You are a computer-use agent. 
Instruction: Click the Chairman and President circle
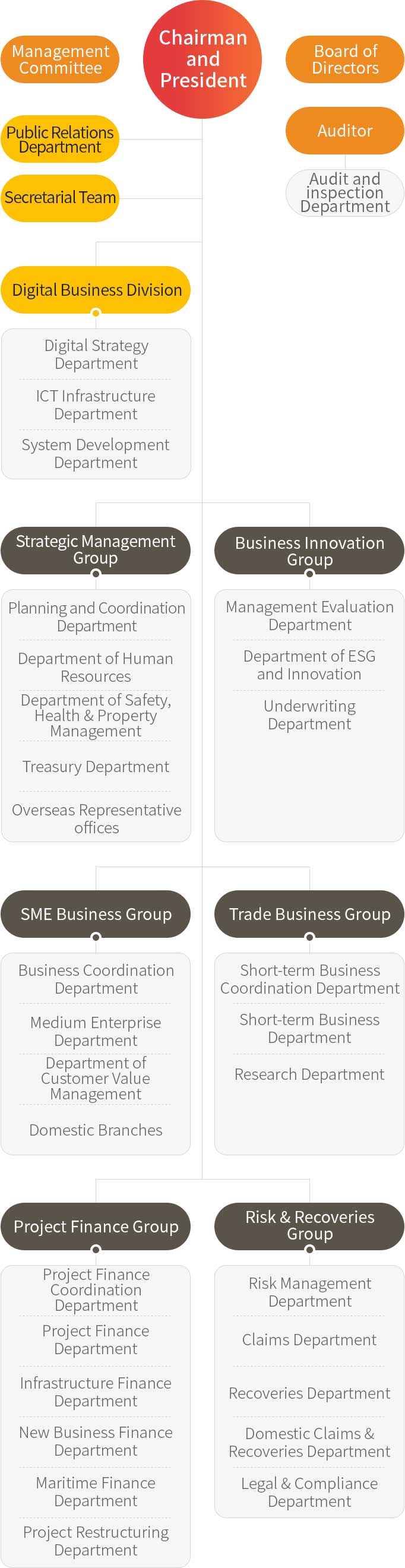coord(202,59)
